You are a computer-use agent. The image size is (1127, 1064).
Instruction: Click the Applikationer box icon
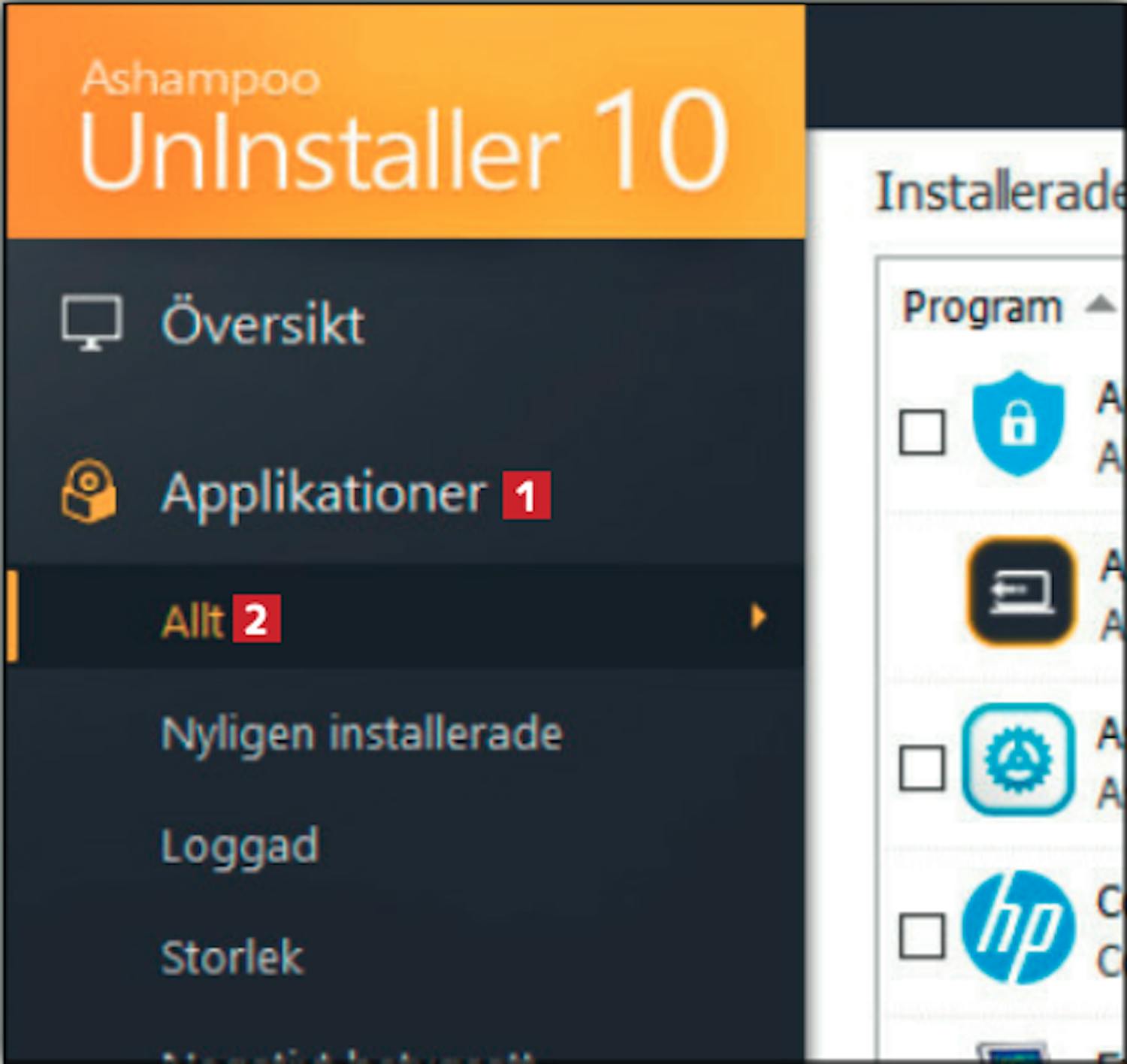tap(89, 492)
